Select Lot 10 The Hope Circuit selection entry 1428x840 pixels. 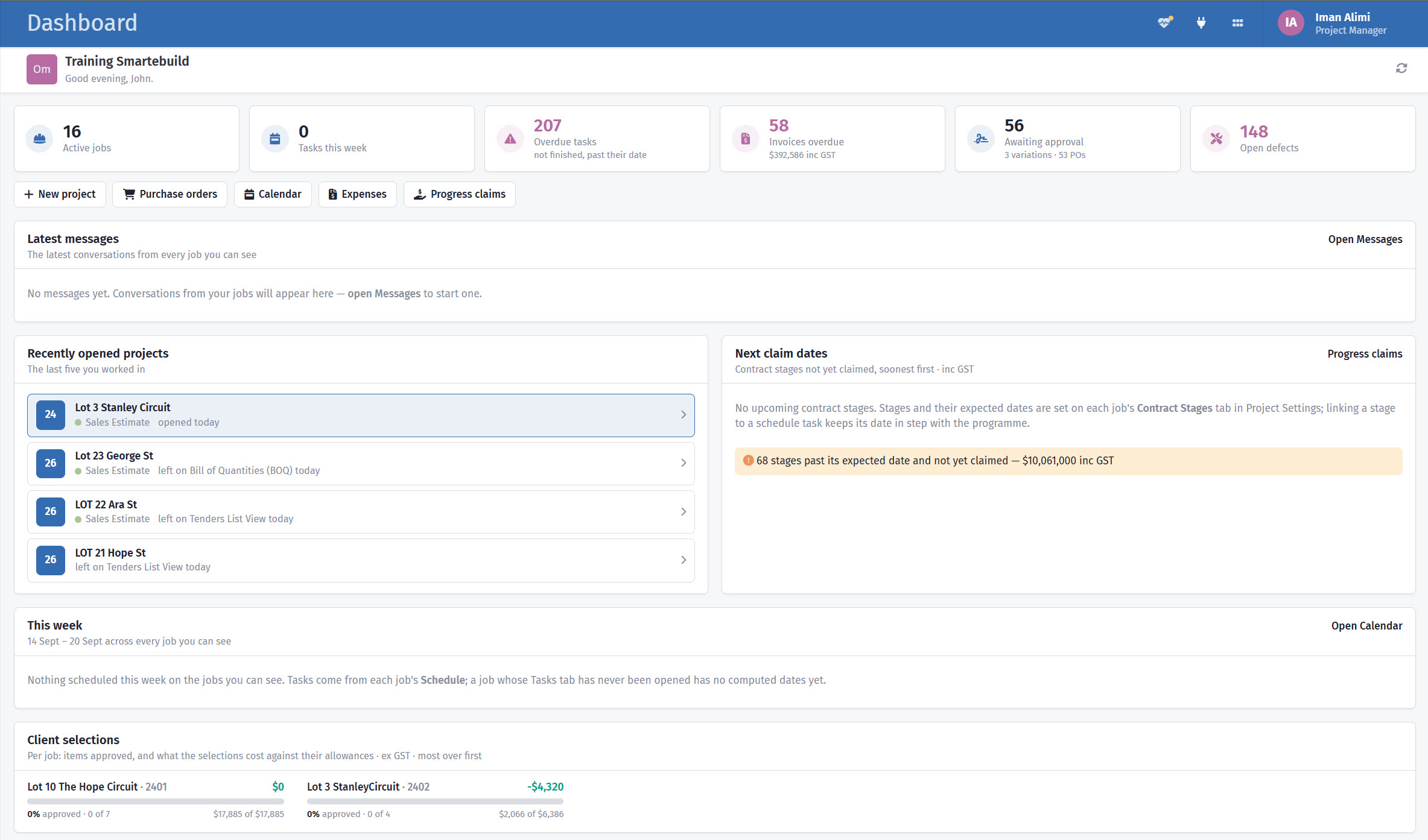pyautogui.click(x=156, y=800)
